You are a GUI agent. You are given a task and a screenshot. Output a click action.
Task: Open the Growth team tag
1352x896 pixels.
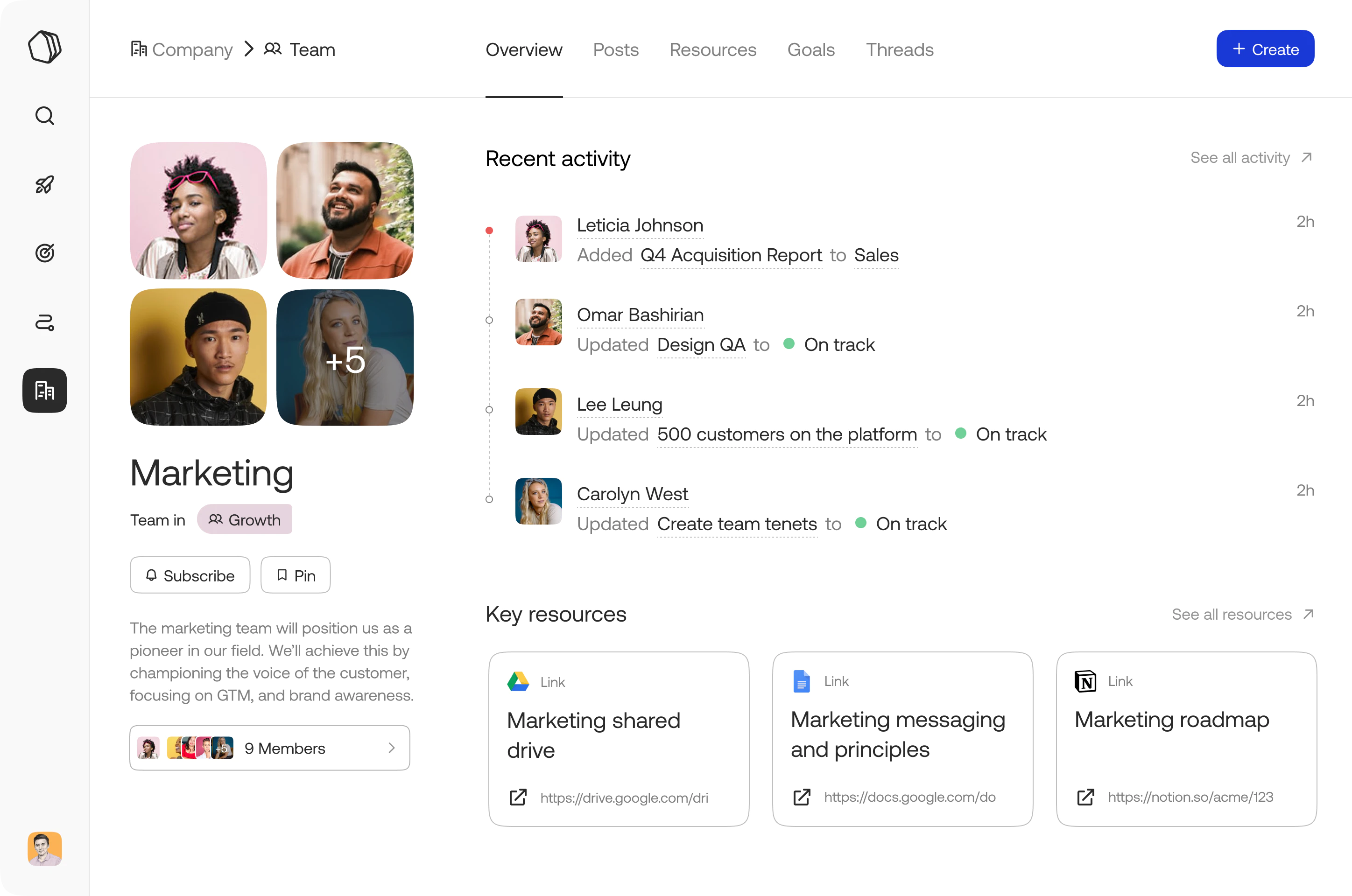point(244,519)
